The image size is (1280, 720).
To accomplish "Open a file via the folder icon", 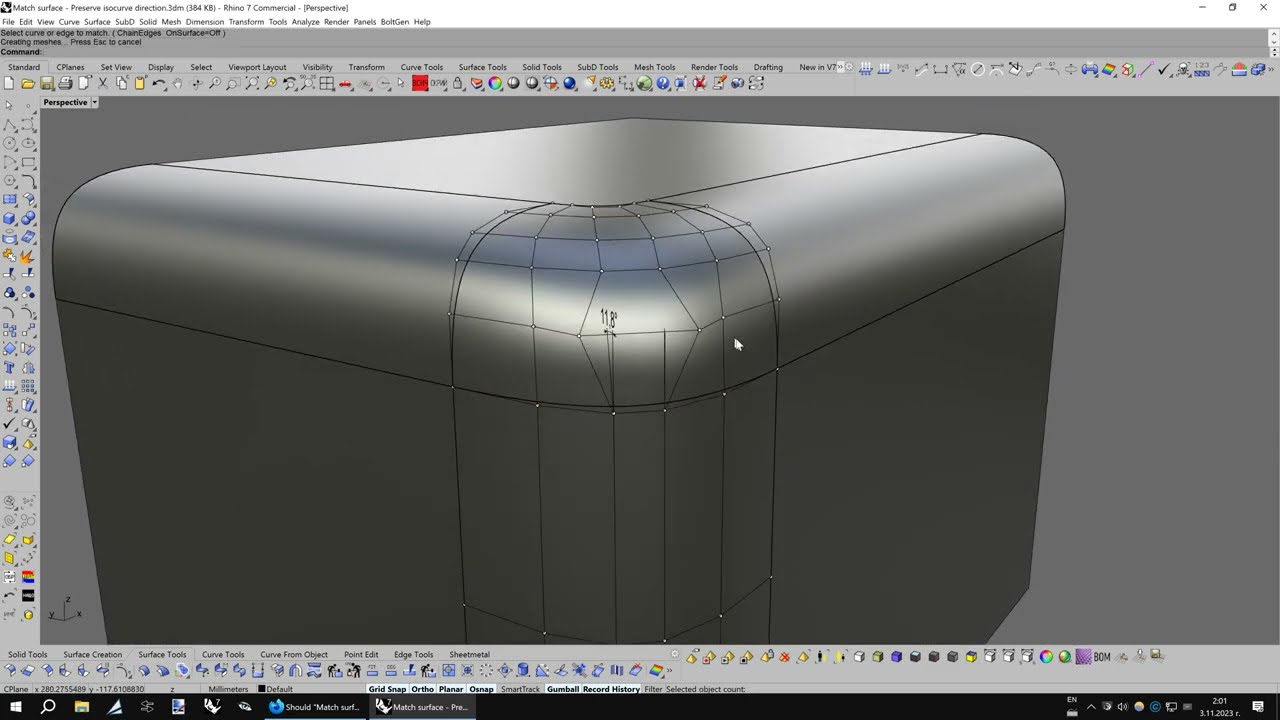I will coord(27,84).
